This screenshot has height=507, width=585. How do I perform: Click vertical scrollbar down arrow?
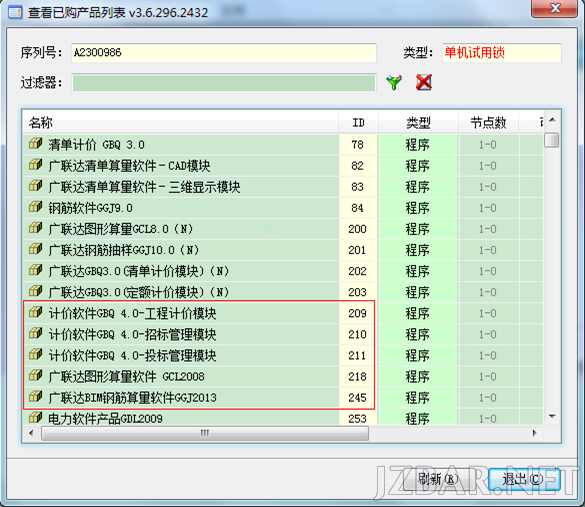[x=552, y=416]
